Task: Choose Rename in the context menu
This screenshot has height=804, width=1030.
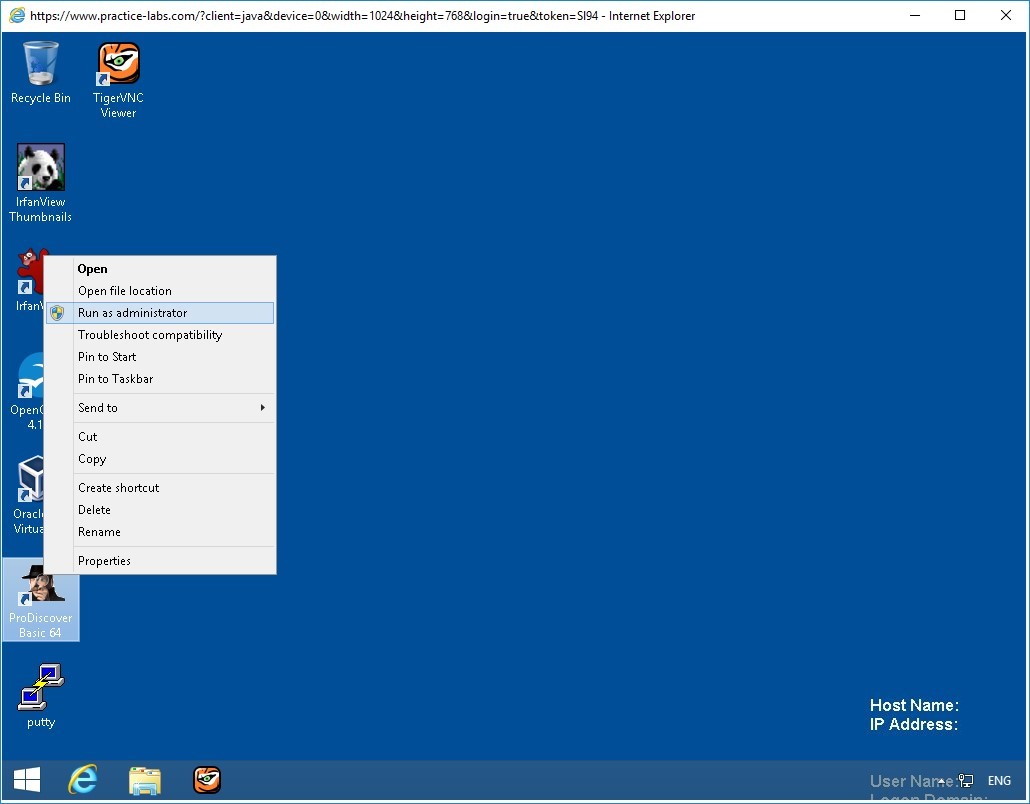Action: (x=160, y=532)
